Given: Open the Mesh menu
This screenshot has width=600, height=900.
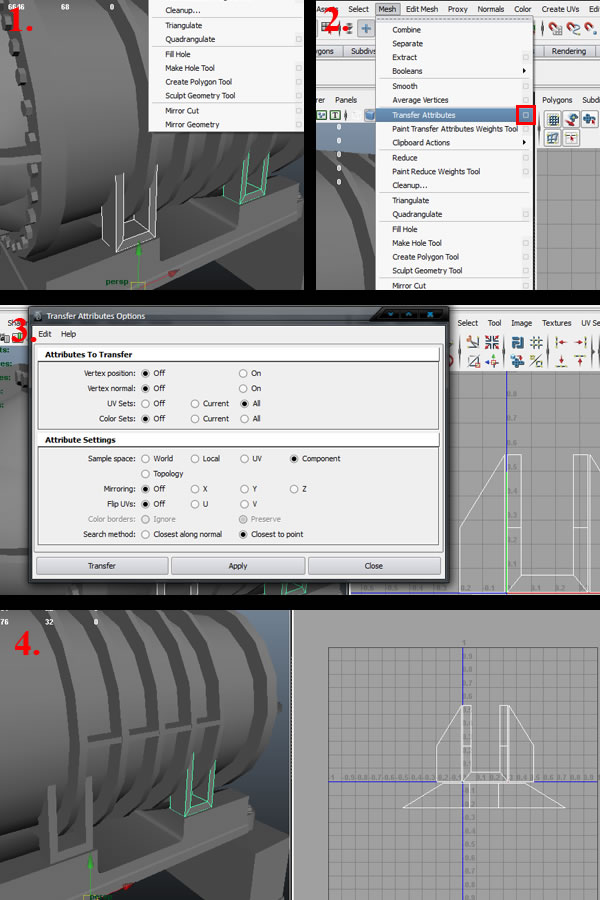Looking at the screenshot, I should (x=387, y=9).
